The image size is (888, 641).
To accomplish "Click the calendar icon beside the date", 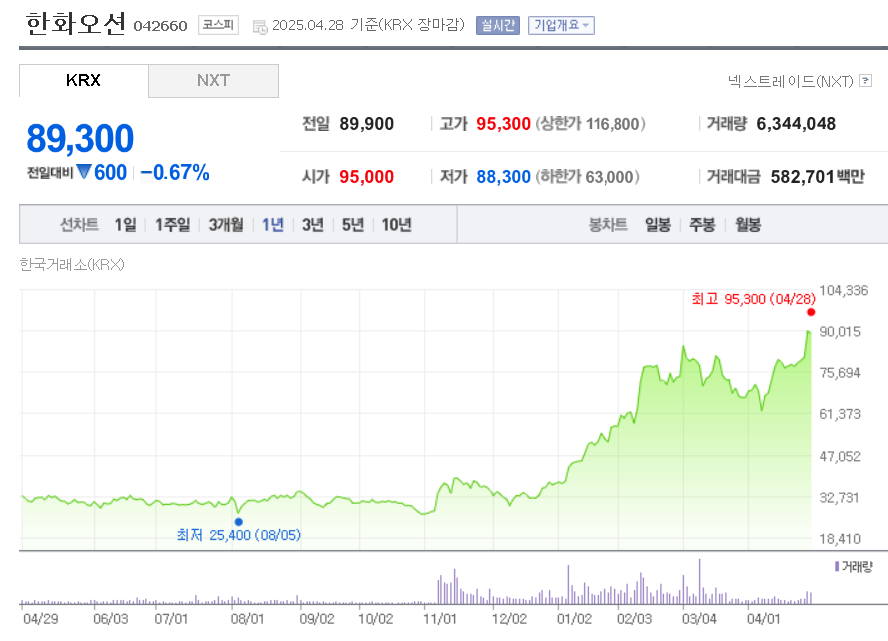I will click(260, 27).
